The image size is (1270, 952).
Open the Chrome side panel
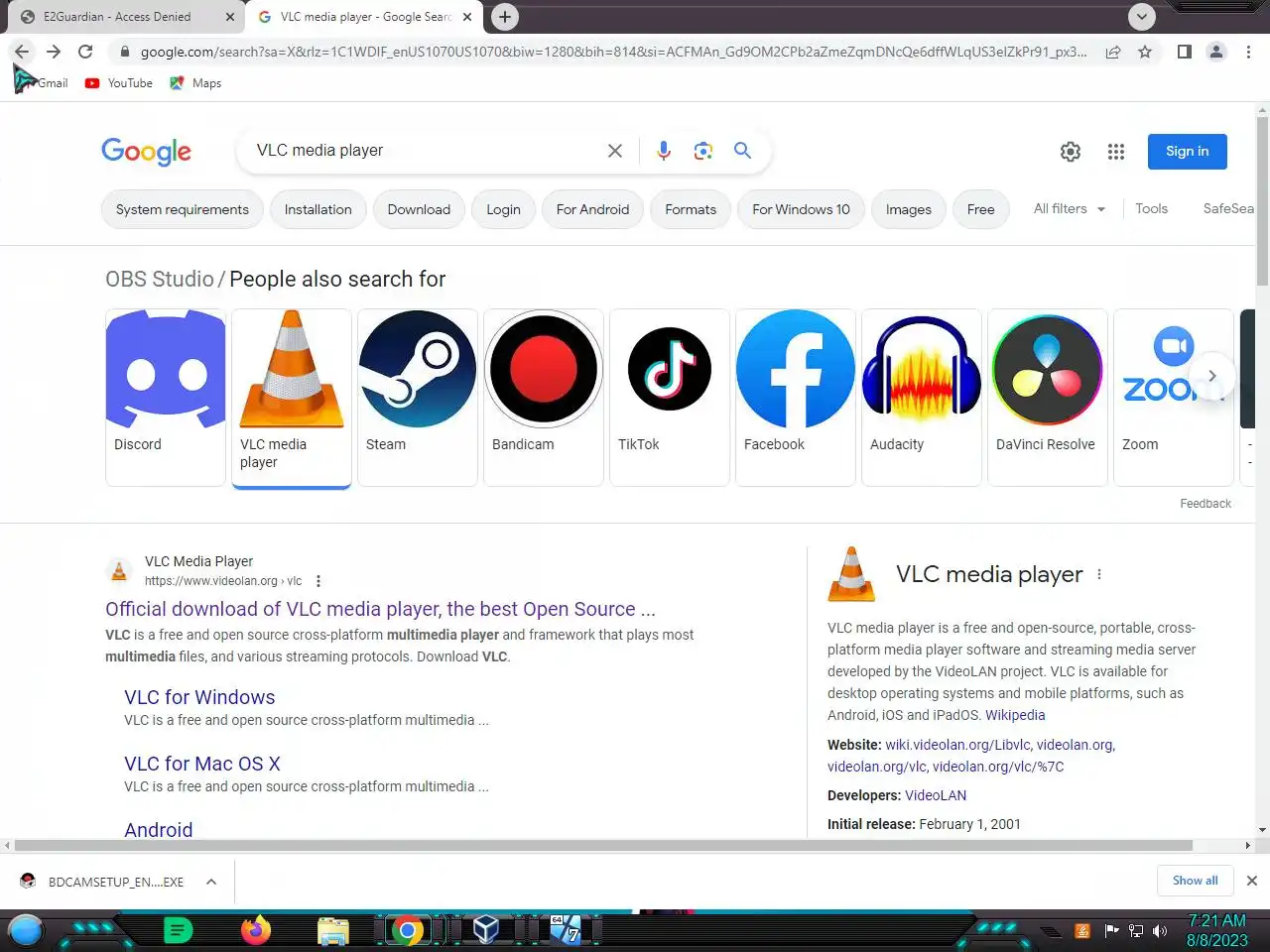point(1184,52)
